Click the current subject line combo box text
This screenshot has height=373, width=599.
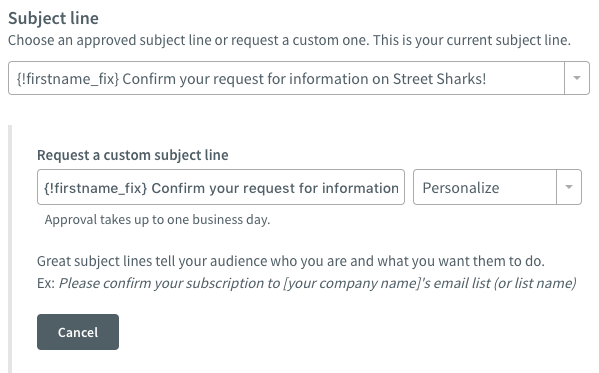251,79
